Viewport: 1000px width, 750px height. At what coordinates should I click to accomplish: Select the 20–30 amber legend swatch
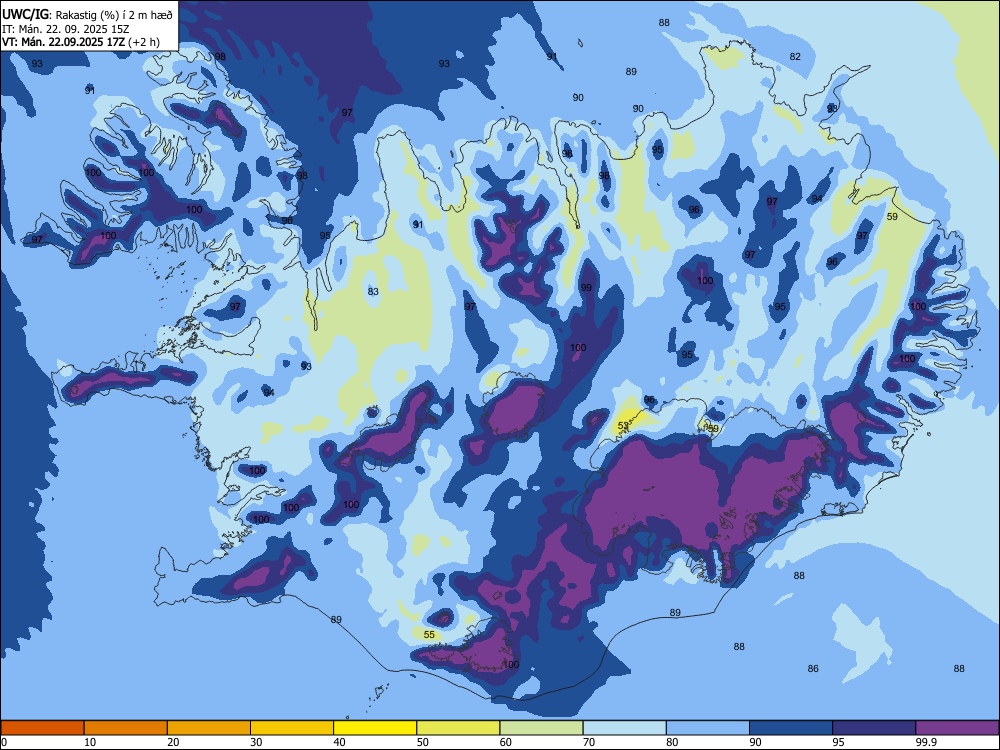pos(209,728)
